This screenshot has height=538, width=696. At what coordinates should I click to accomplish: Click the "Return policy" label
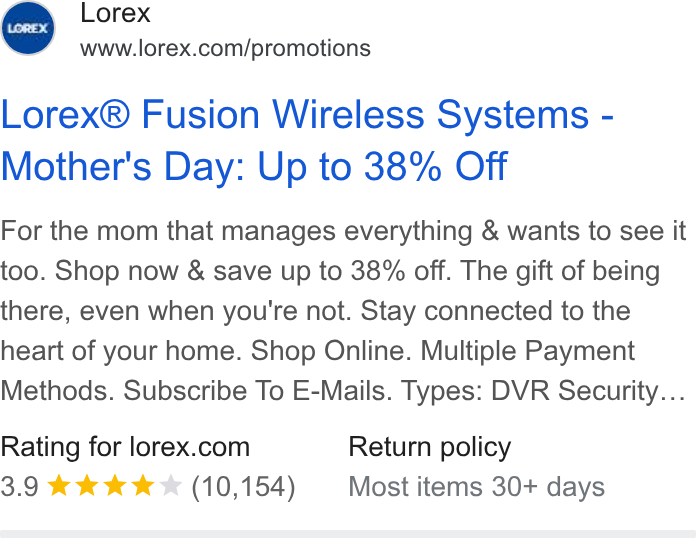(x=430, y=447)
